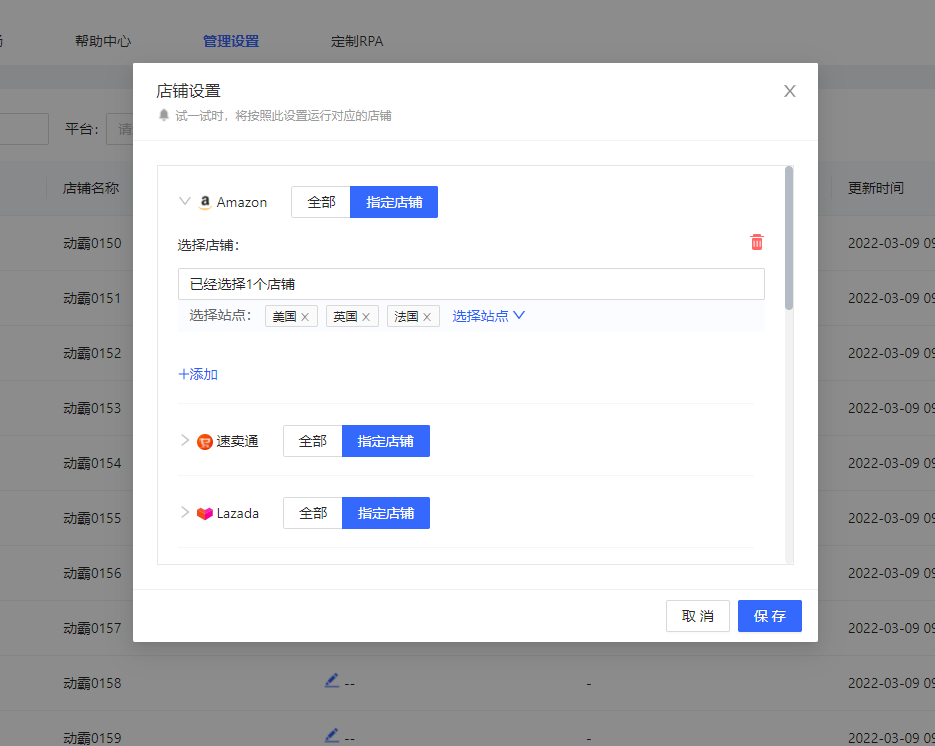Screen dimensions: 935x746
Task: Open the 帮助中心 menu
Action: (x=103, y=41)
